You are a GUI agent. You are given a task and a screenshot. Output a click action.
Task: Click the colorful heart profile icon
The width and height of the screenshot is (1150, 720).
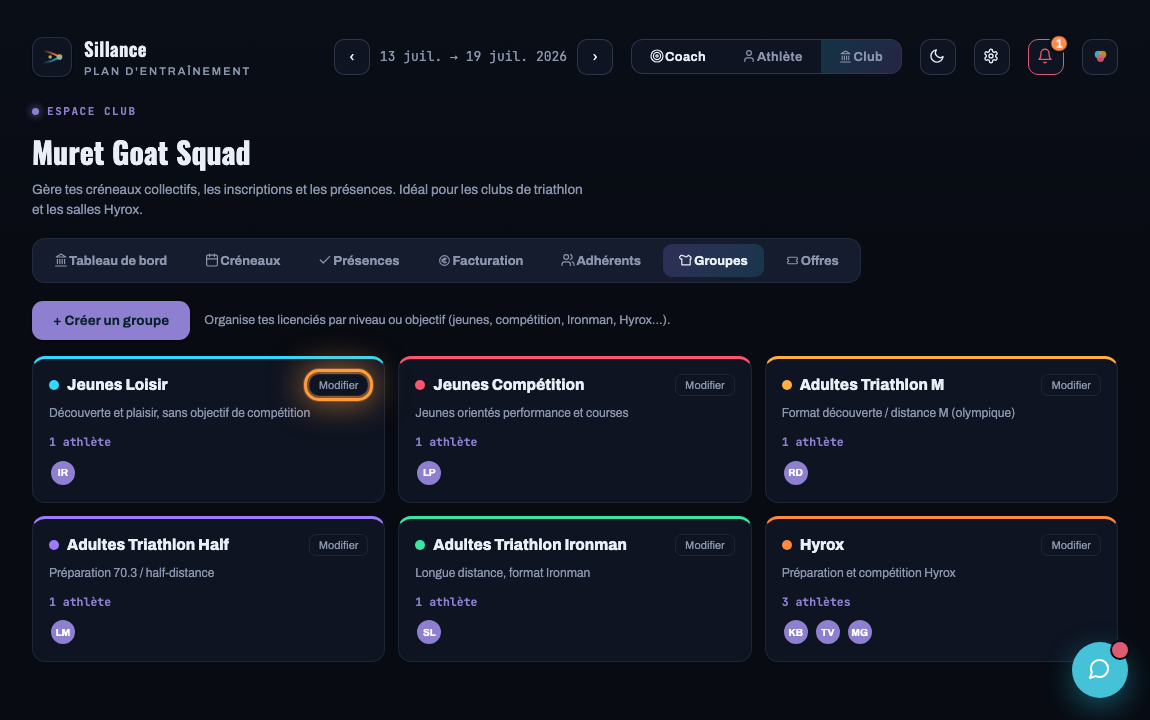point(1100,56)
